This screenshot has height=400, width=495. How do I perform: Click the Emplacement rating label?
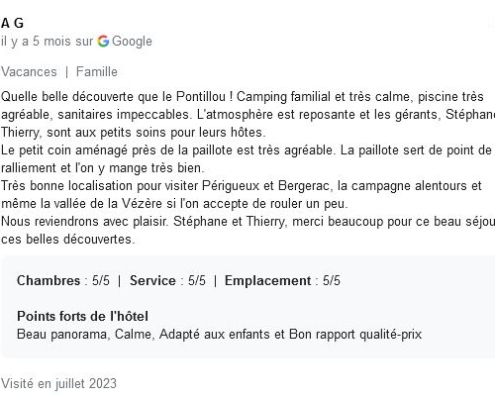268,281
